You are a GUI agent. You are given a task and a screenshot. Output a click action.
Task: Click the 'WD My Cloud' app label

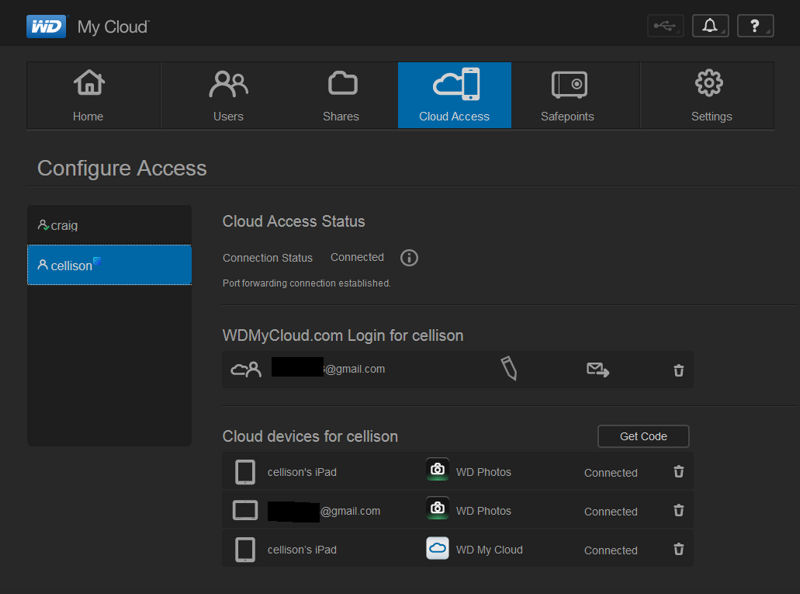coord(489,550)
